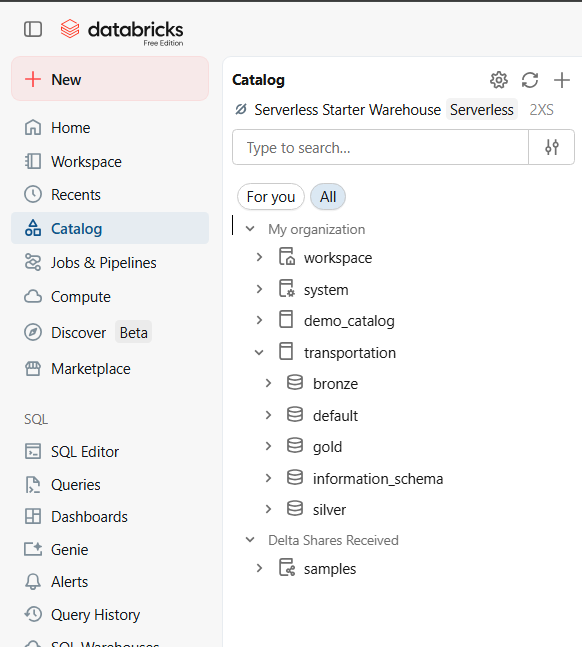Click the Query History clock icon
This screenshot has width=582, height=647.
[33, 614]
